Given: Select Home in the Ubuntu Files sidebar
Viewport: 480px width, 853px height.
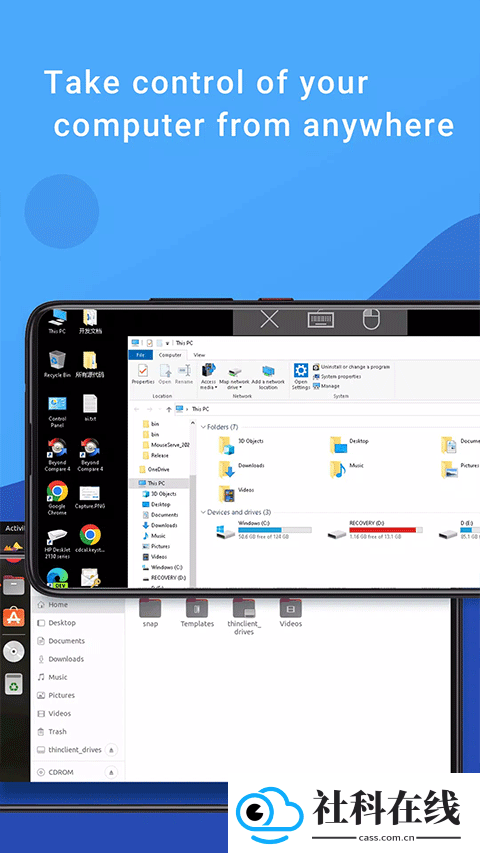Looking at the screenshot, I should (78, 604).
